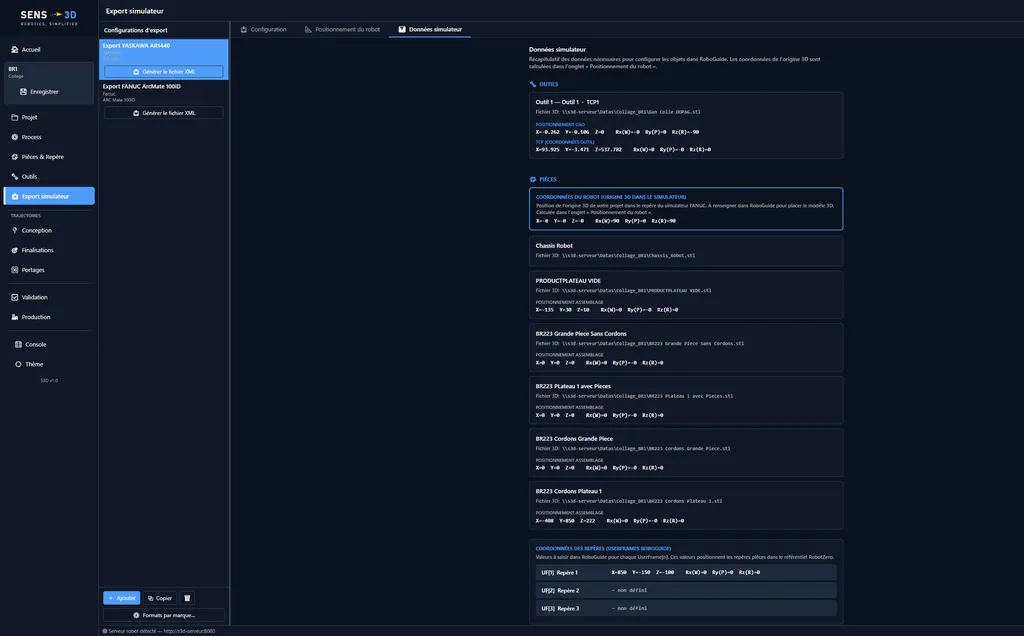This screenshot has height=636, width=1024.
Task: Select the Données simulateur tab
Action: point(430,29)
